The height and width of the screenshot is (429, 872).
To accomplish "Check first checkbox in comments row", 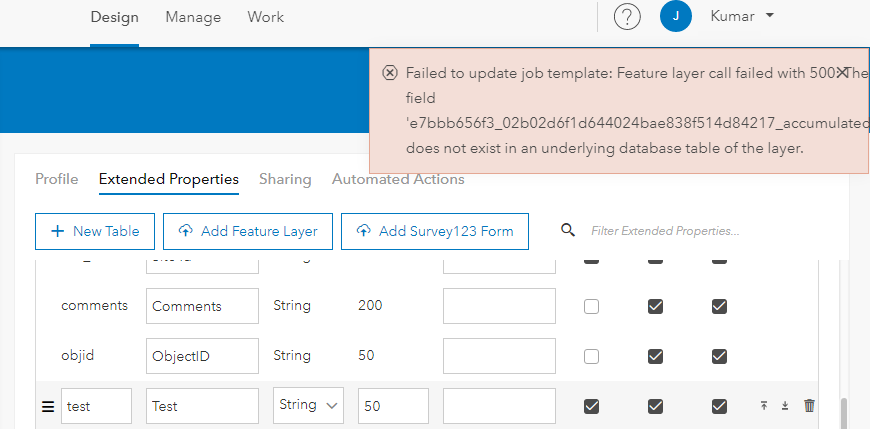I will (591, 307).
